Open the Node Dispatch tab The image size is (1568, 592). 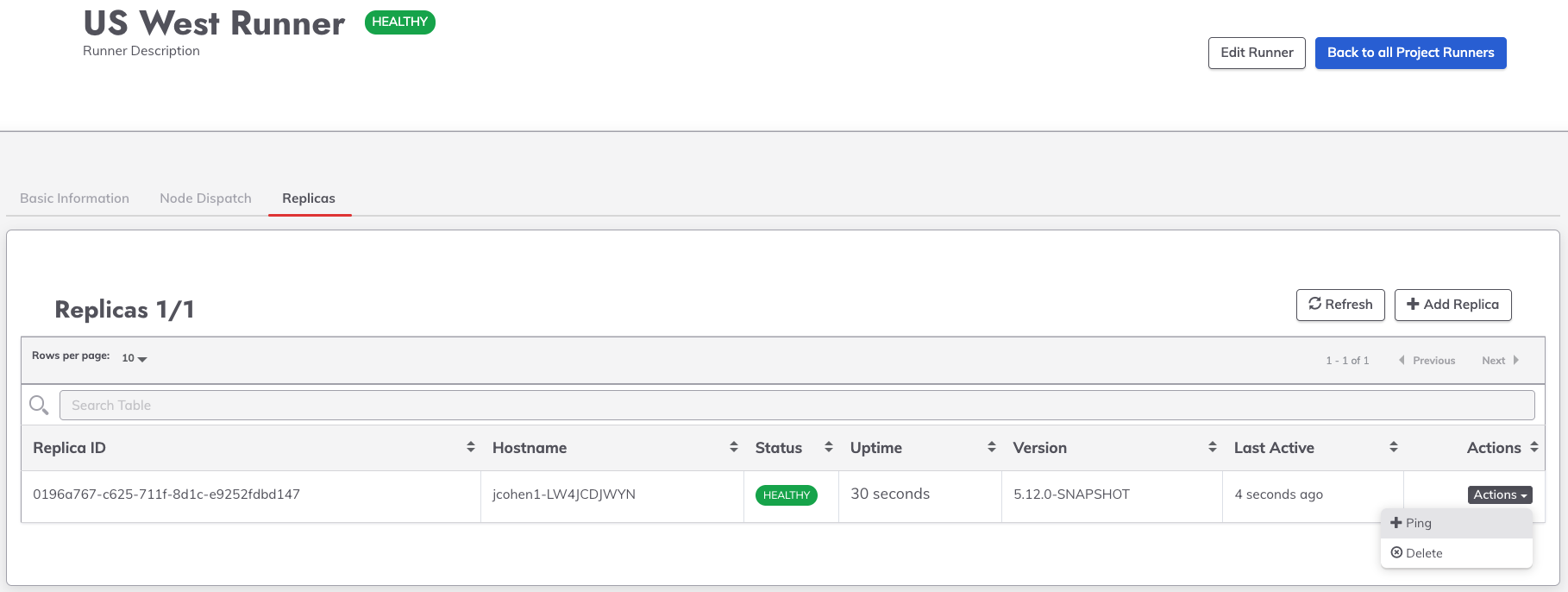(x=205, y=198)
